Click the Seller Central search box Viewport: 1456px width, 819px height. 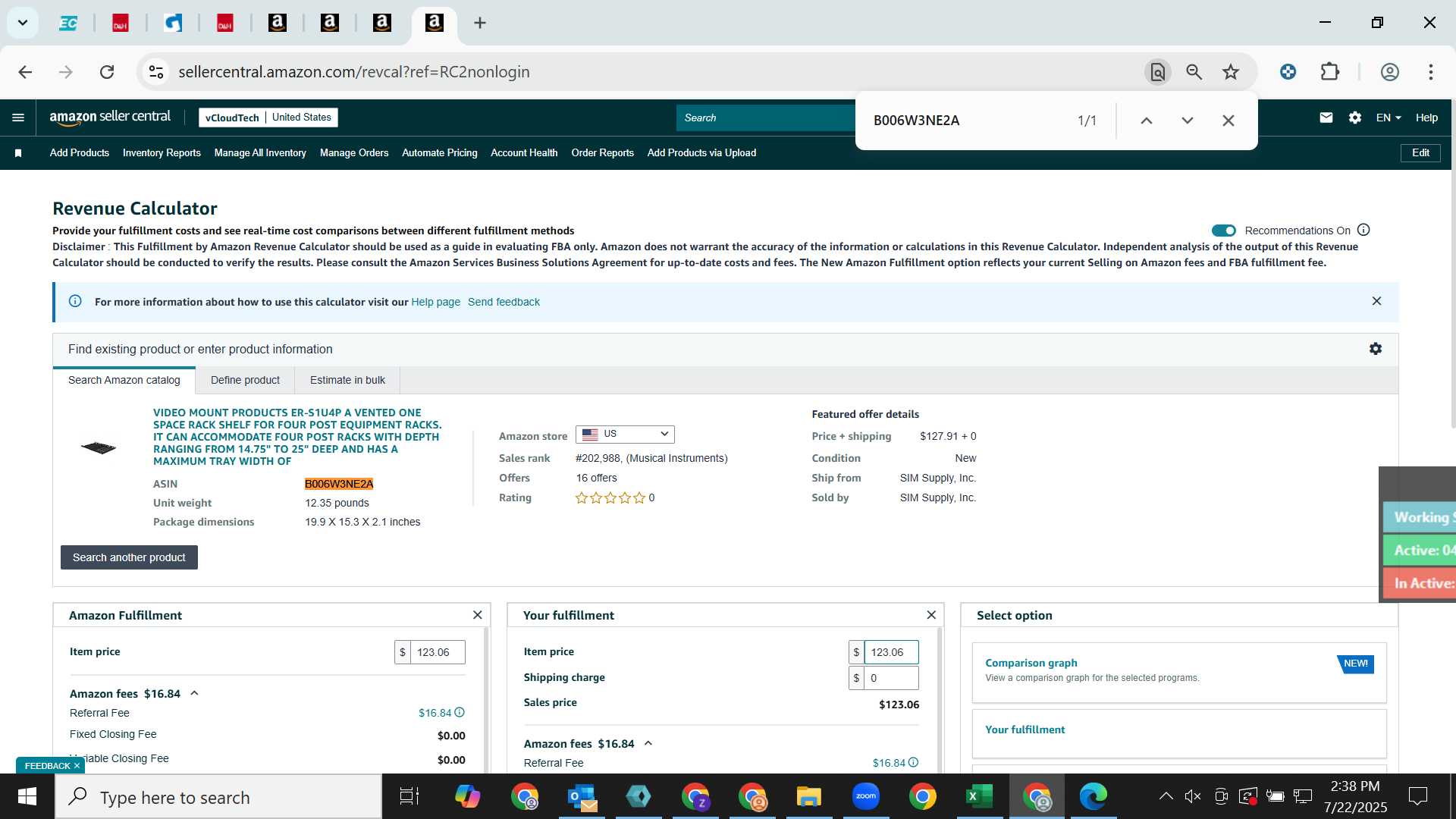point(766,118)
